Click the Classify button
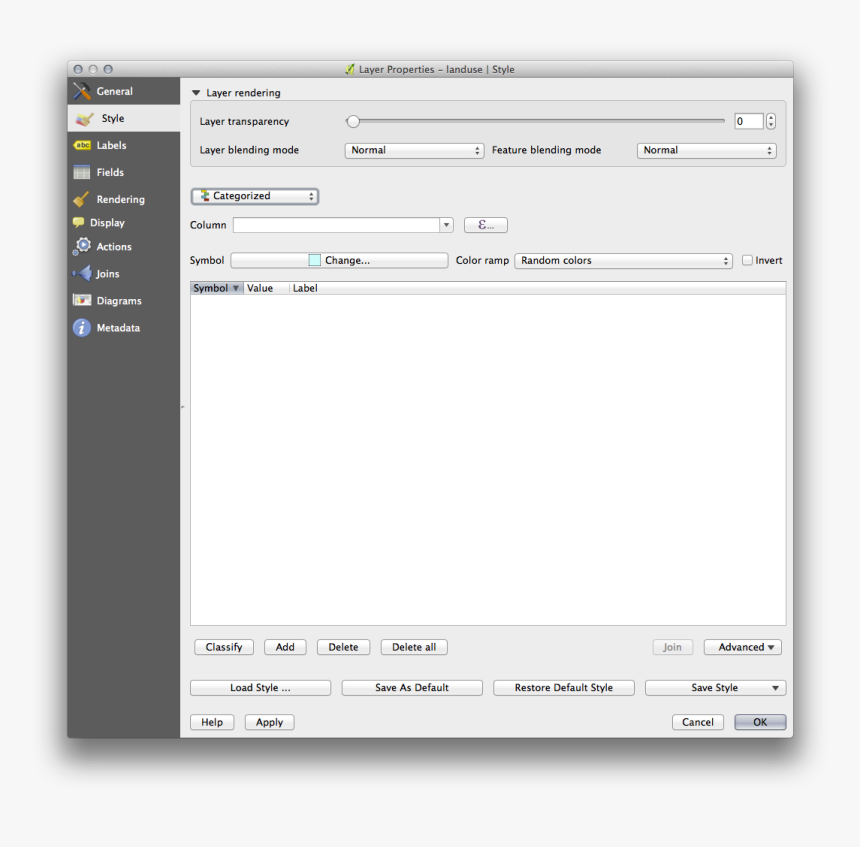 (x=223, y=647)
